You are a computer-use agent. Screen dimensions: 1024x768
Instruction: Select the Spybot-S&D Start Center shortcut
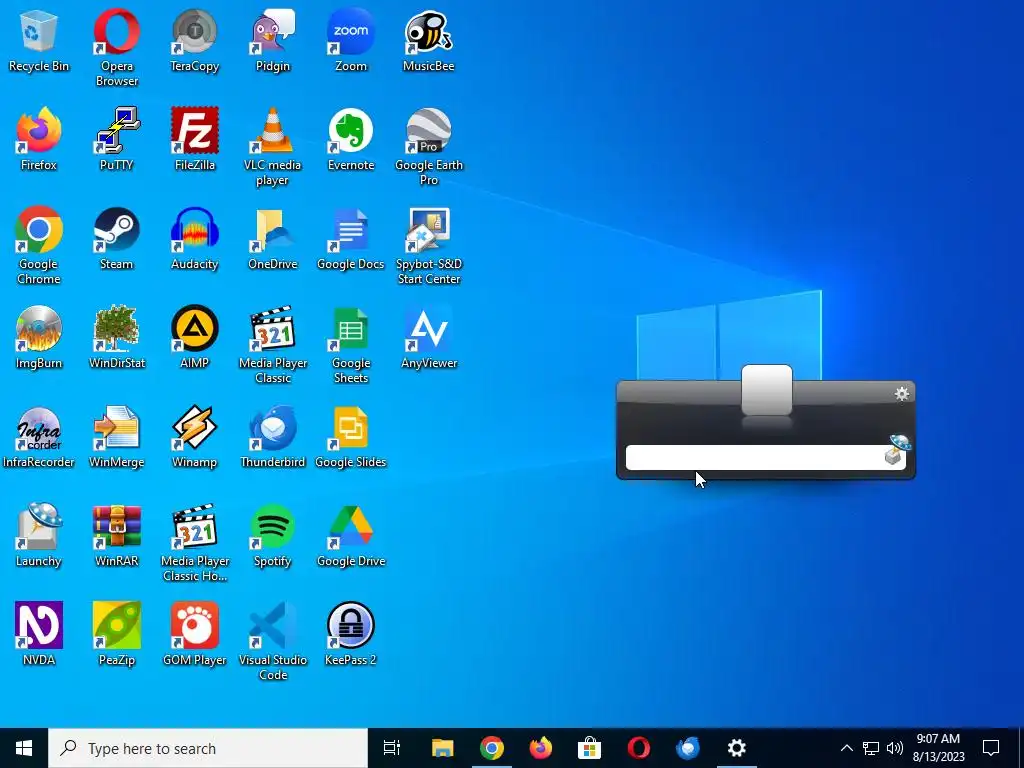tap(428, 246)
